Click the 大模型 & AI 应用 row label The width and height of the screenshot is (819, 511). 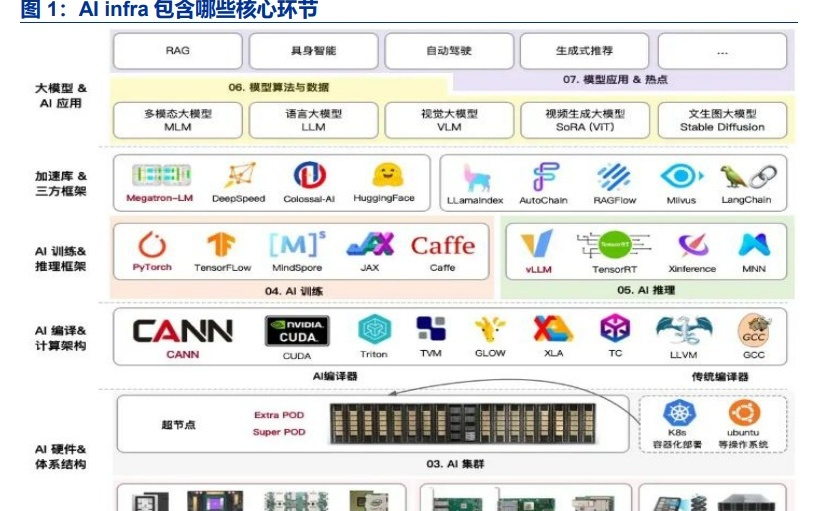pyautogui.click(x=61, y=96)
